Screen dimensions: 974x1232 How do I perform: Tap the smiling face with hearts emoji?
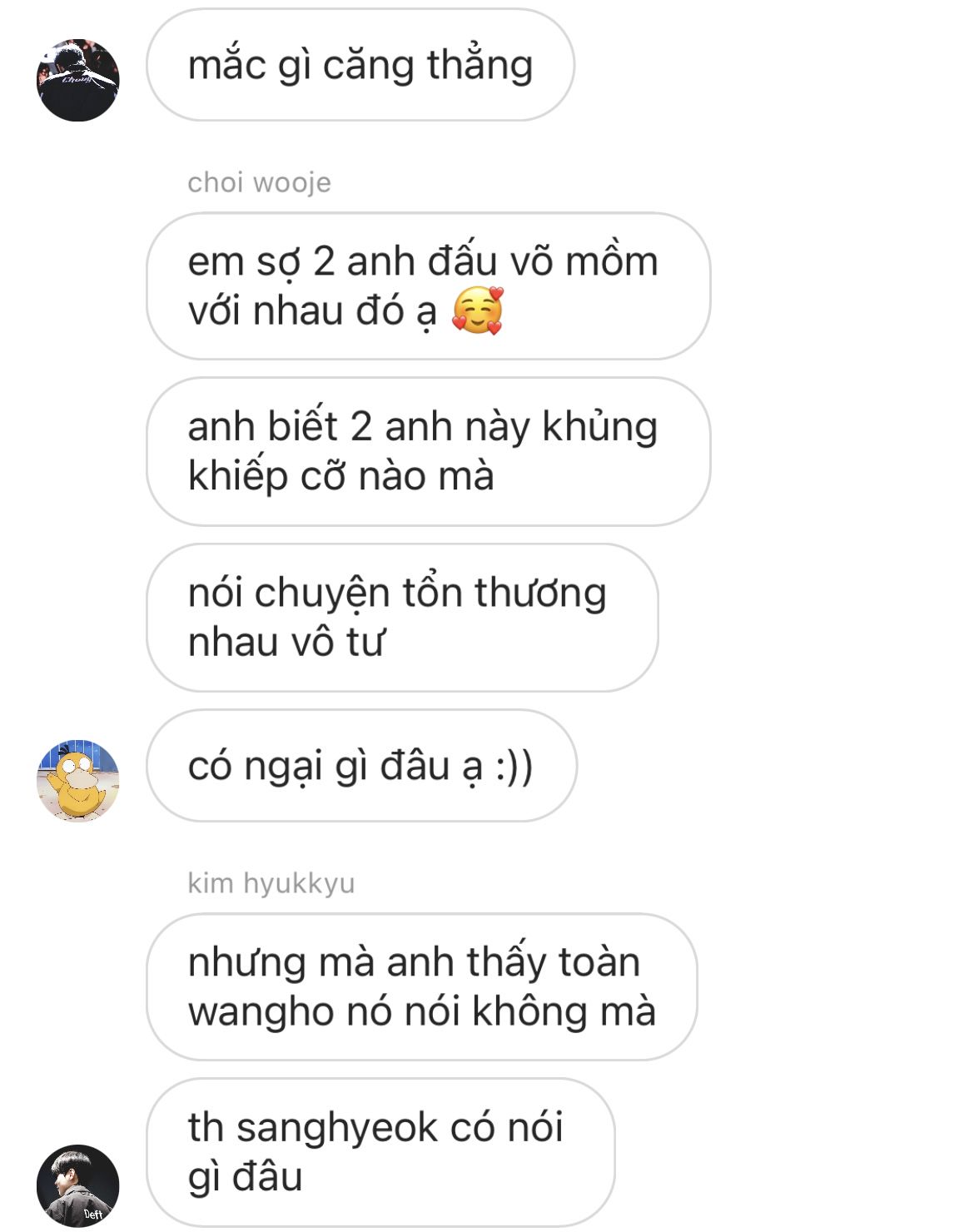click(x=478, y=310)
